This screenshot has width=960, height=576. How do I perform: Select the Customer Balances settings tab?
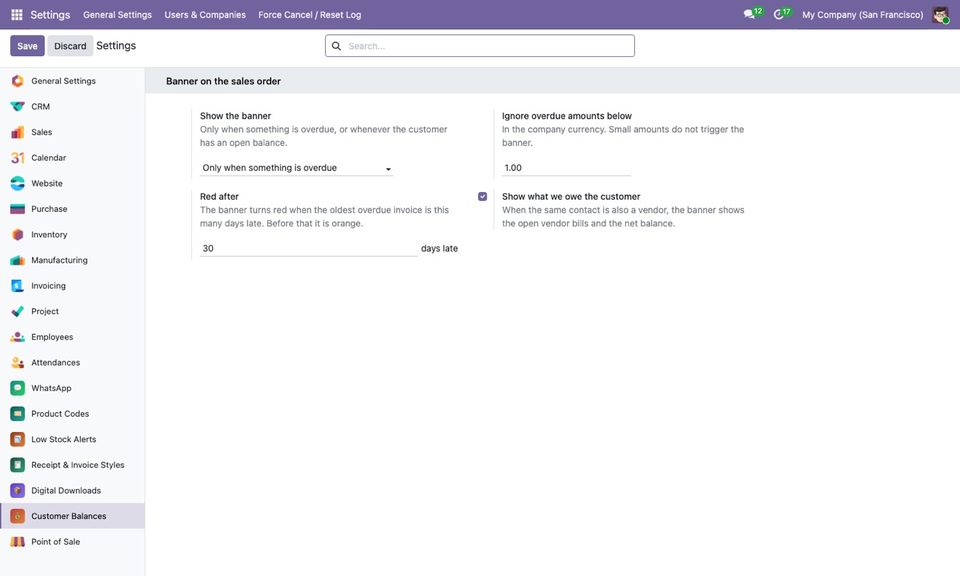point(72,516)
